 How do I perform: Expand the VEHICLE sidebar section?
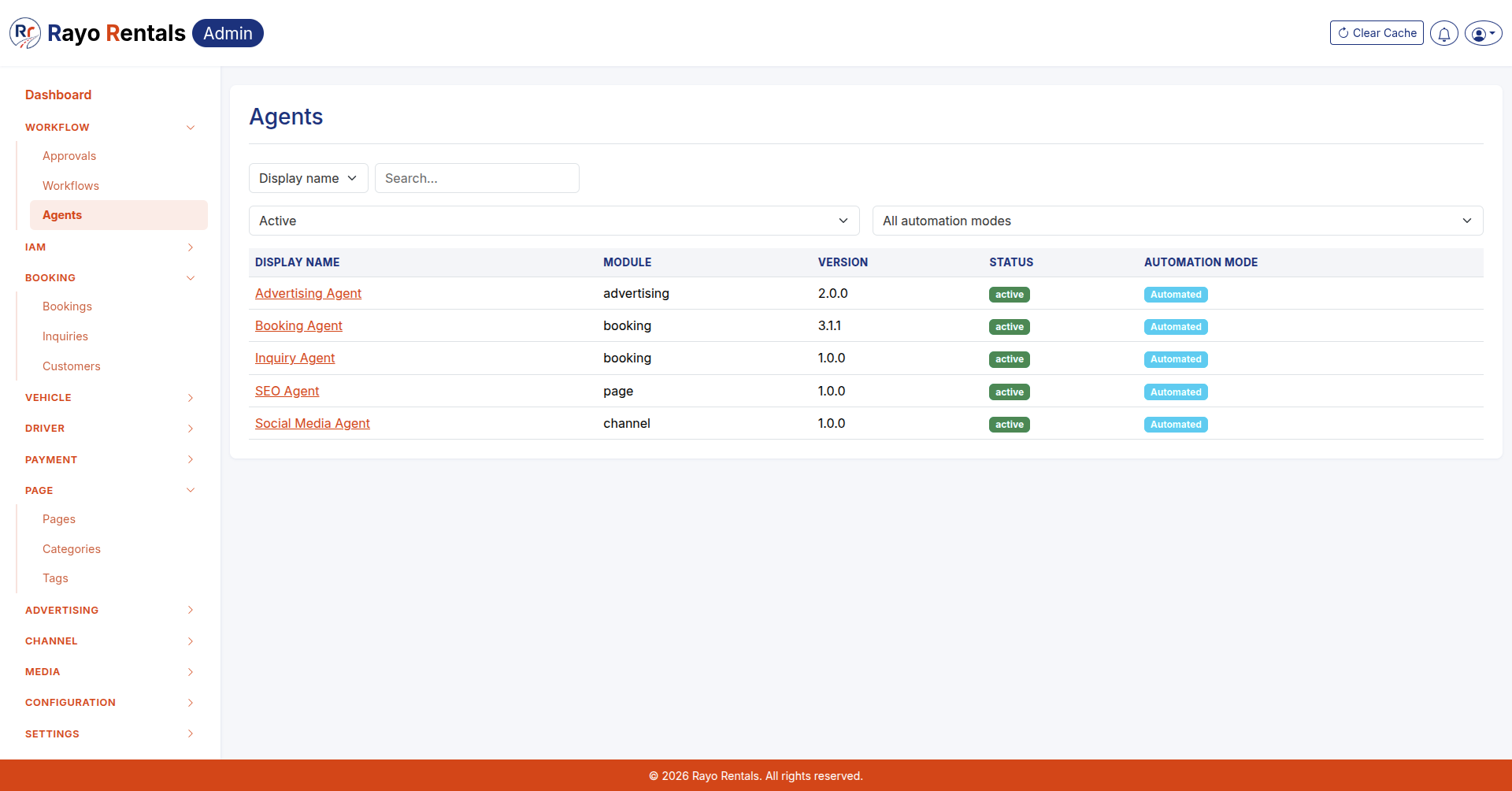click(110, 398)
